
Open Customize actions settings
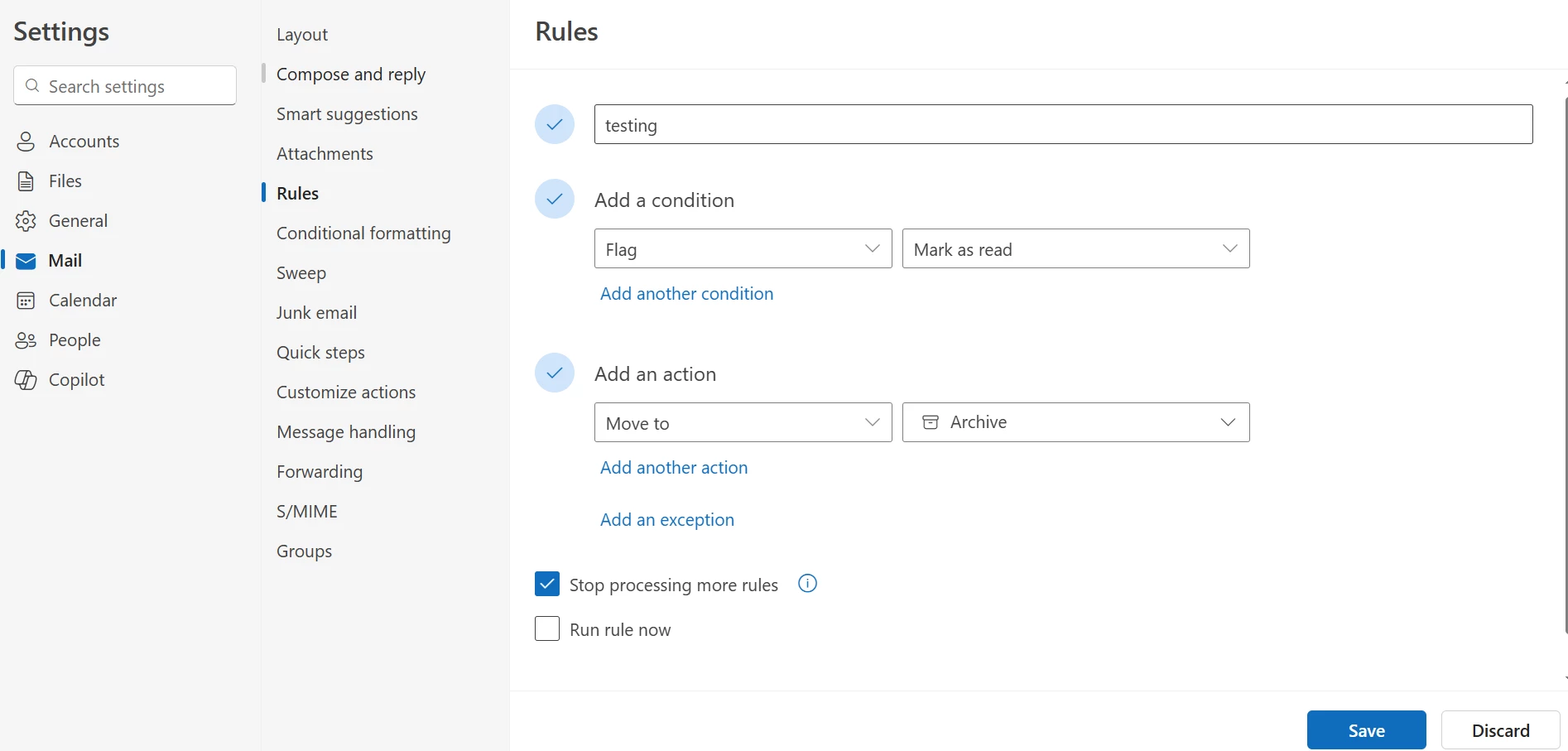point(346,392)
